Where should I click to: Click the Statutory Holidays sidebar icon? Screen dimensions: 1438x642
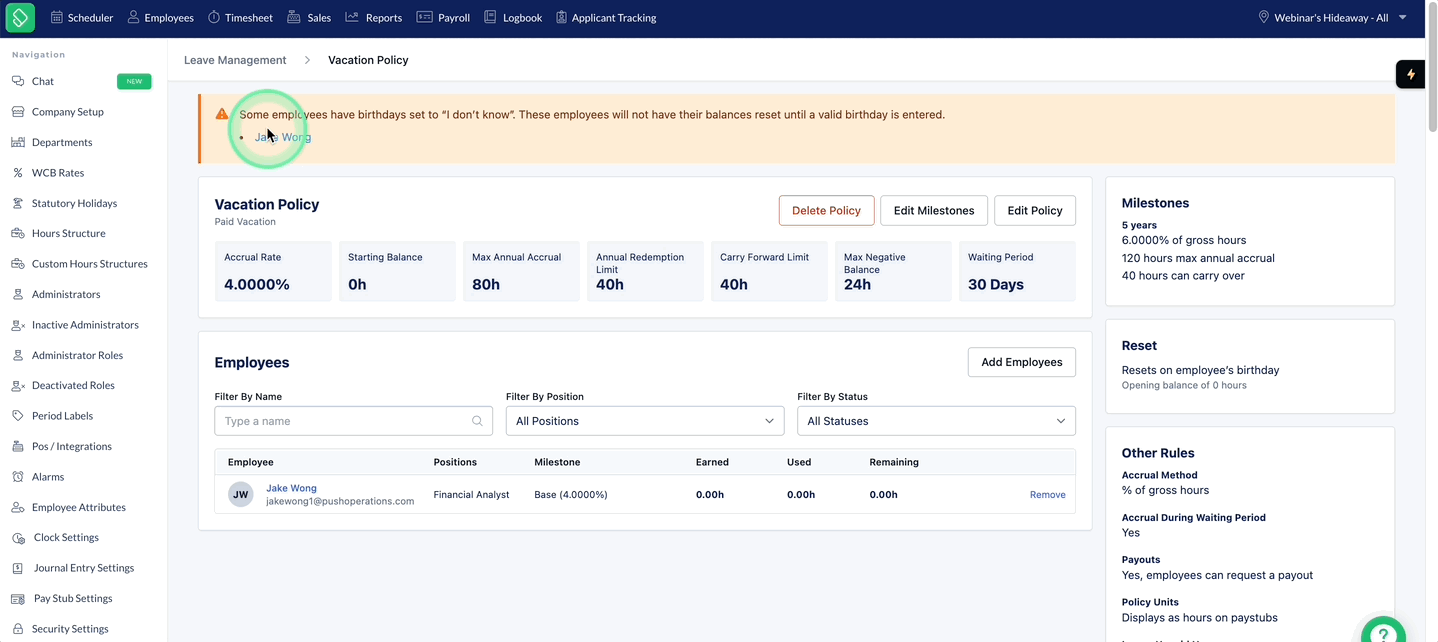tap(17, 203)
